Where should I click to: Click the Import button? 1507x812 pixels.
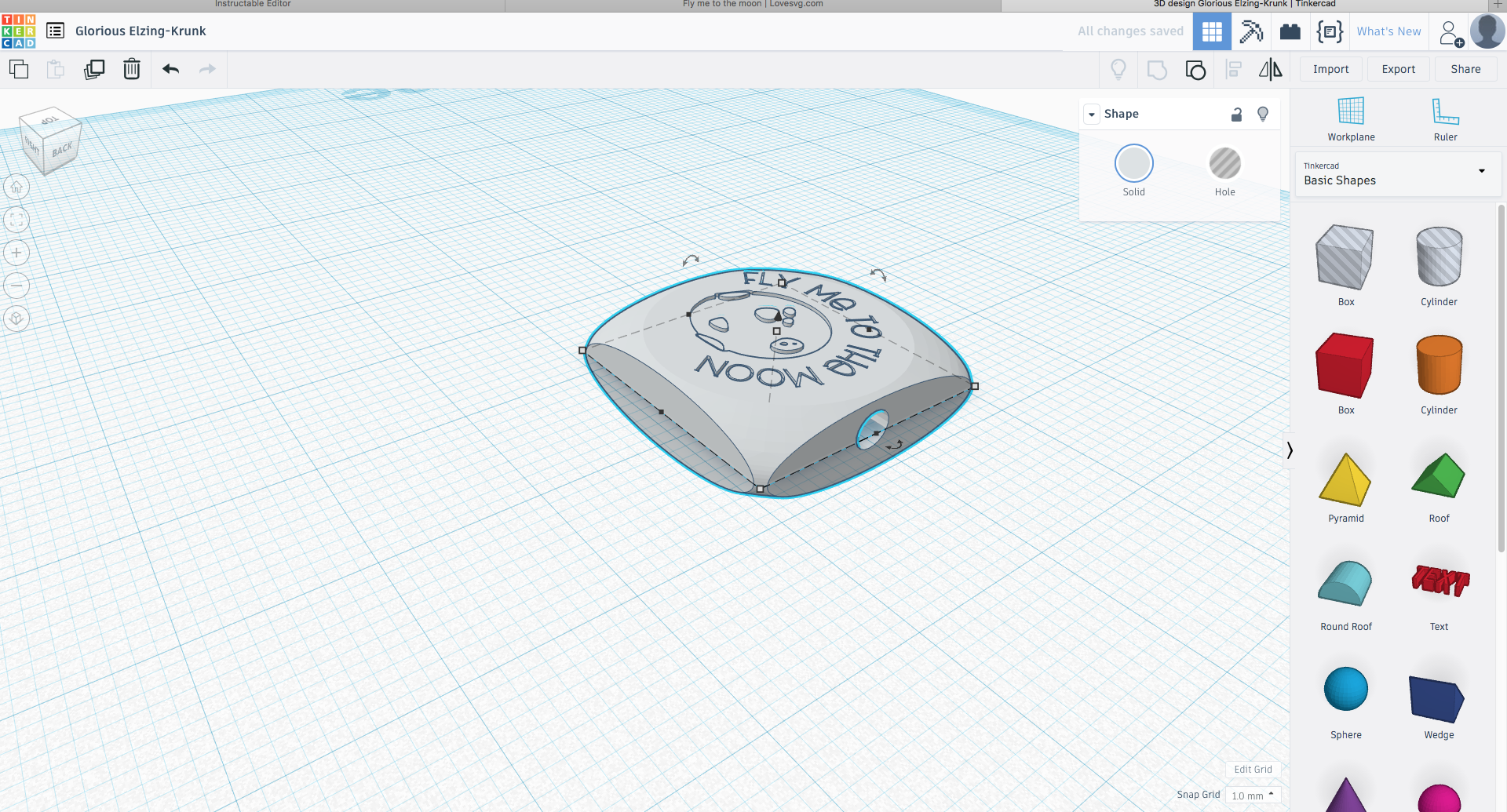(x=1331, y=69)
